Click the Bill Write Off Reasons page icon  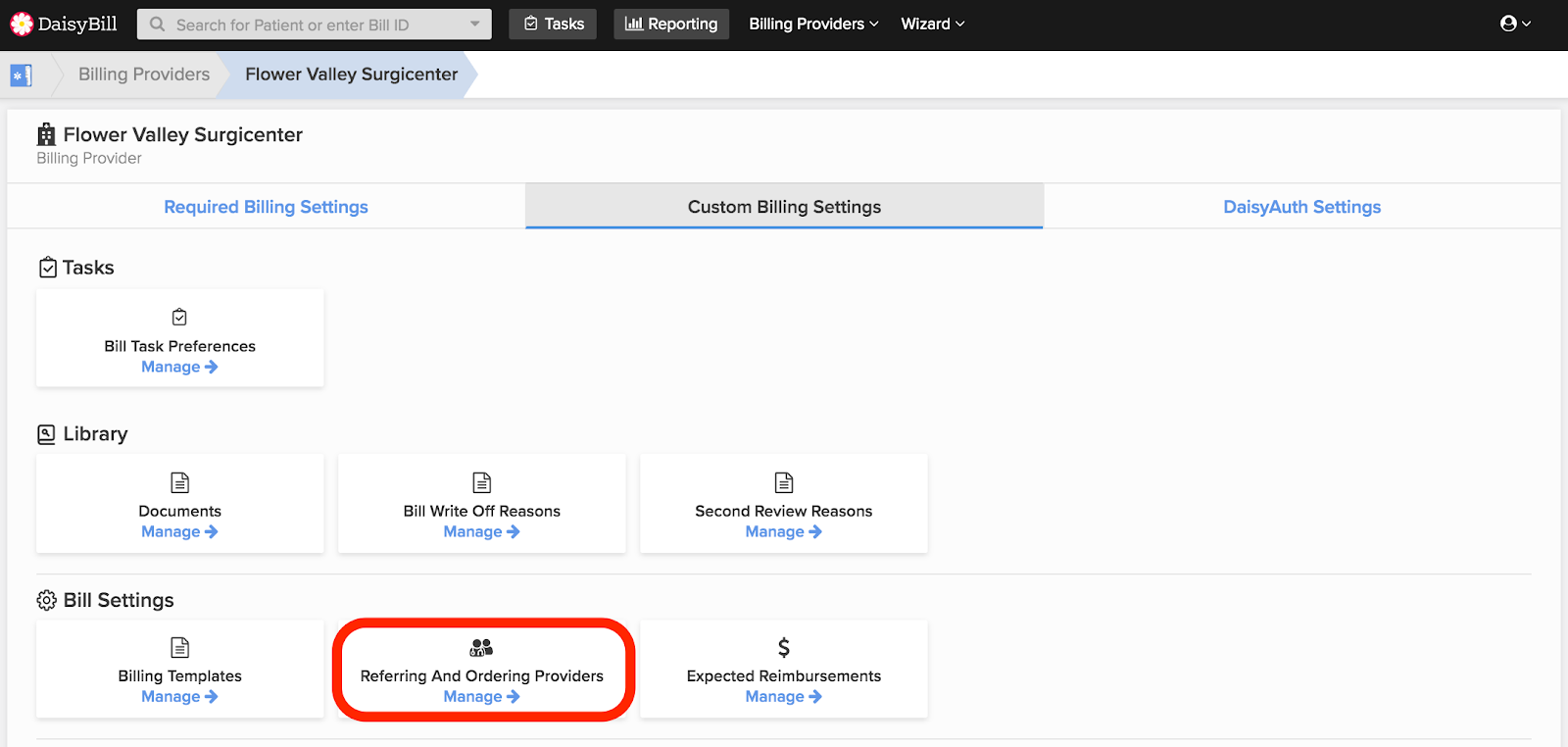point(482,482)
